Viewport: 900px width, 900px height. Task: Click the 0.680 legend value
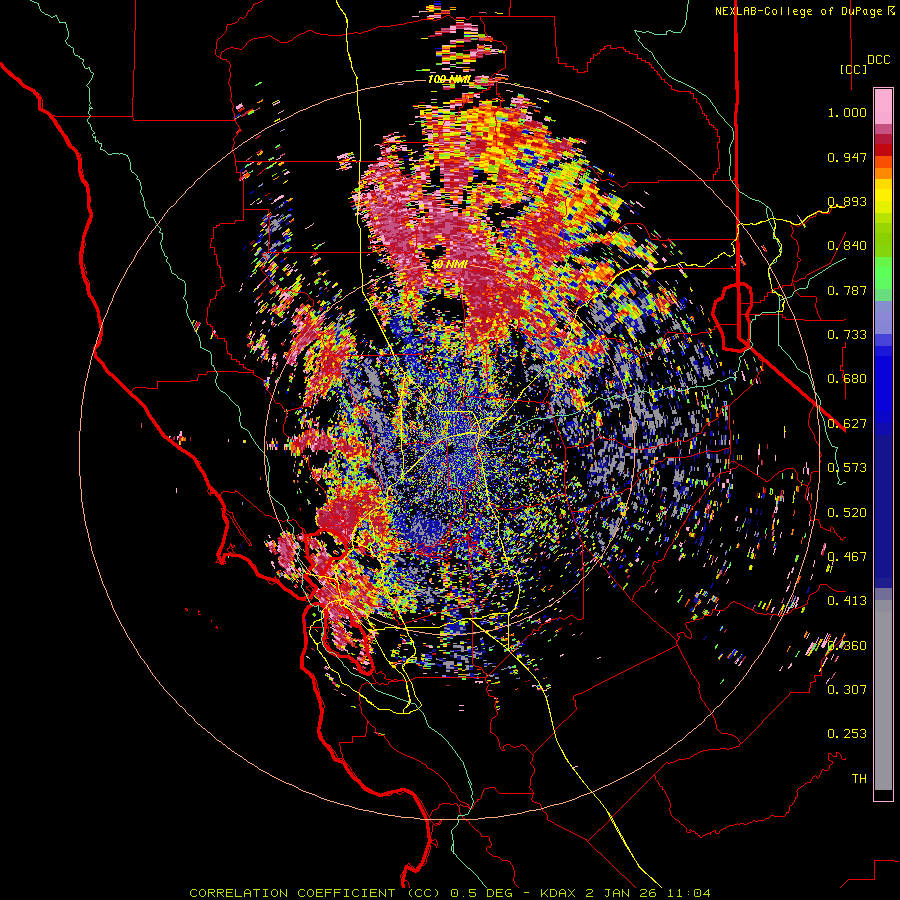coord(847,379)
